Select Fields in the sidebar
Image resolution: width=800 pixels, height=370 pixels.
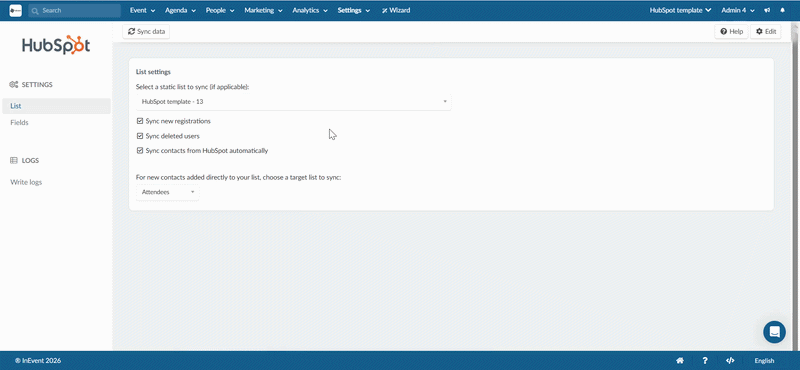[19, 122]
